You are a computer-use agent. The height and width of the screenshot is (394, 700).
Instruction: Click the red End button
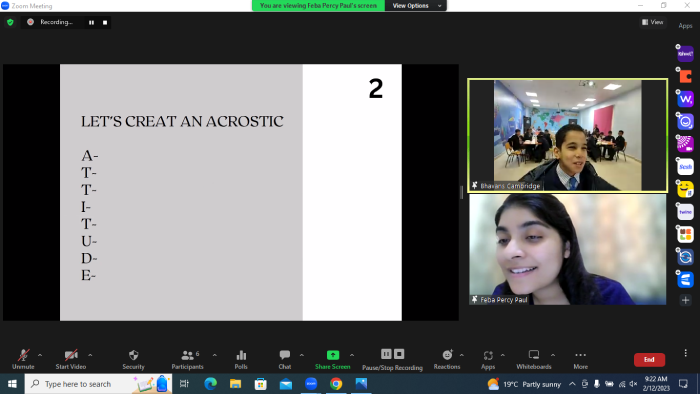[x=649, y=360]
